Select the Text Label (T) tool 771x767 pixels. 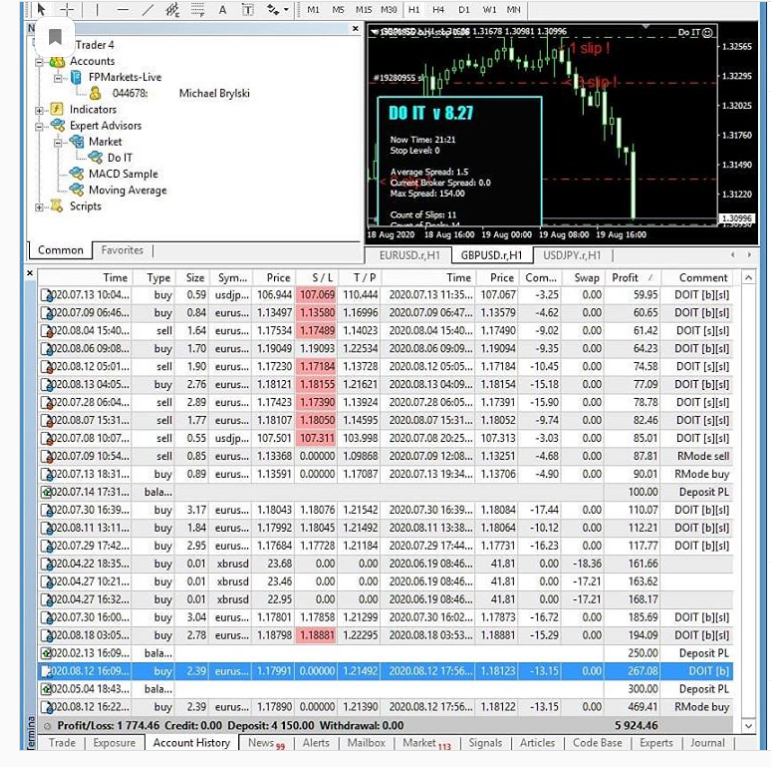pos(247,9)
